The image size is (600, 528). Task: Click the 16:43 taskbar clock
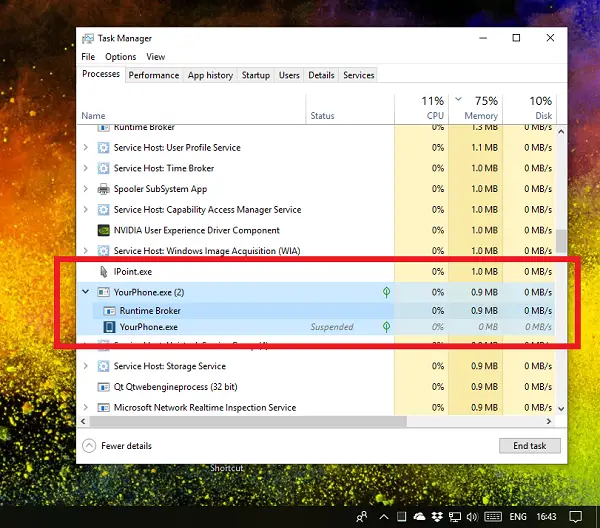coord(546,517)
